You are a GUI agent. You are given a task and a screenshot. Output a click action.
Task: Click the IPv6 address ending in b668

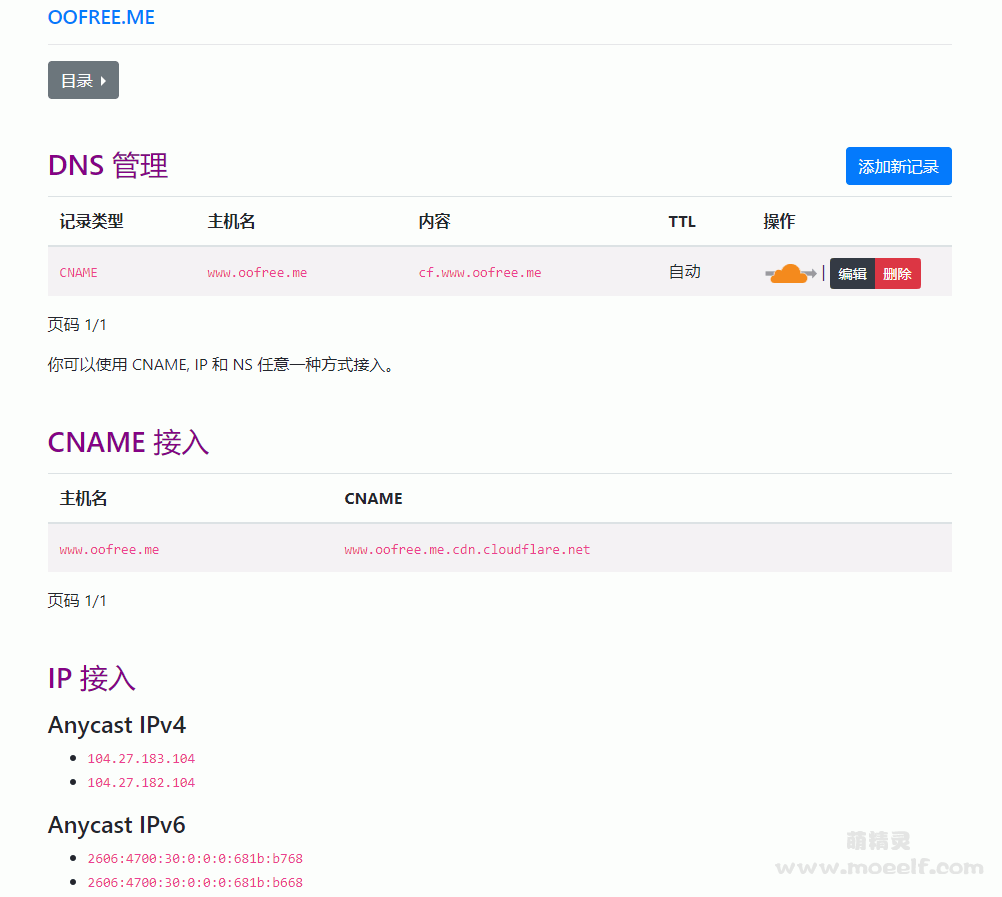195,883
